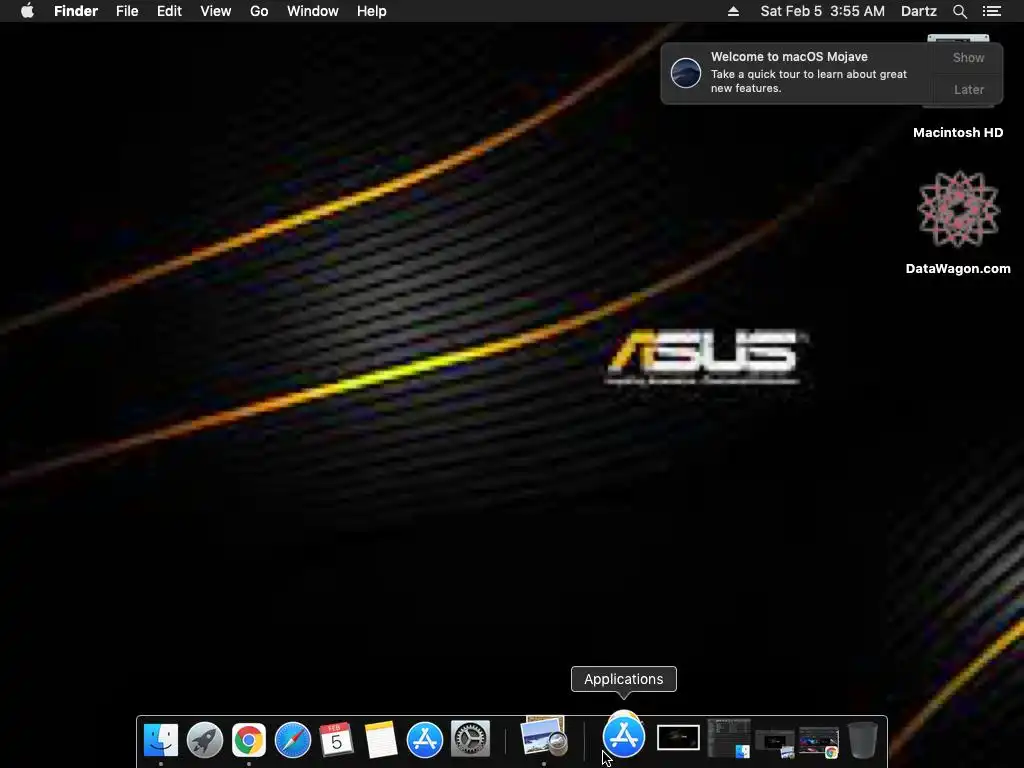Open the Apple menu
The height and width of the screenshot is (768, 1024).
(27, 11)
